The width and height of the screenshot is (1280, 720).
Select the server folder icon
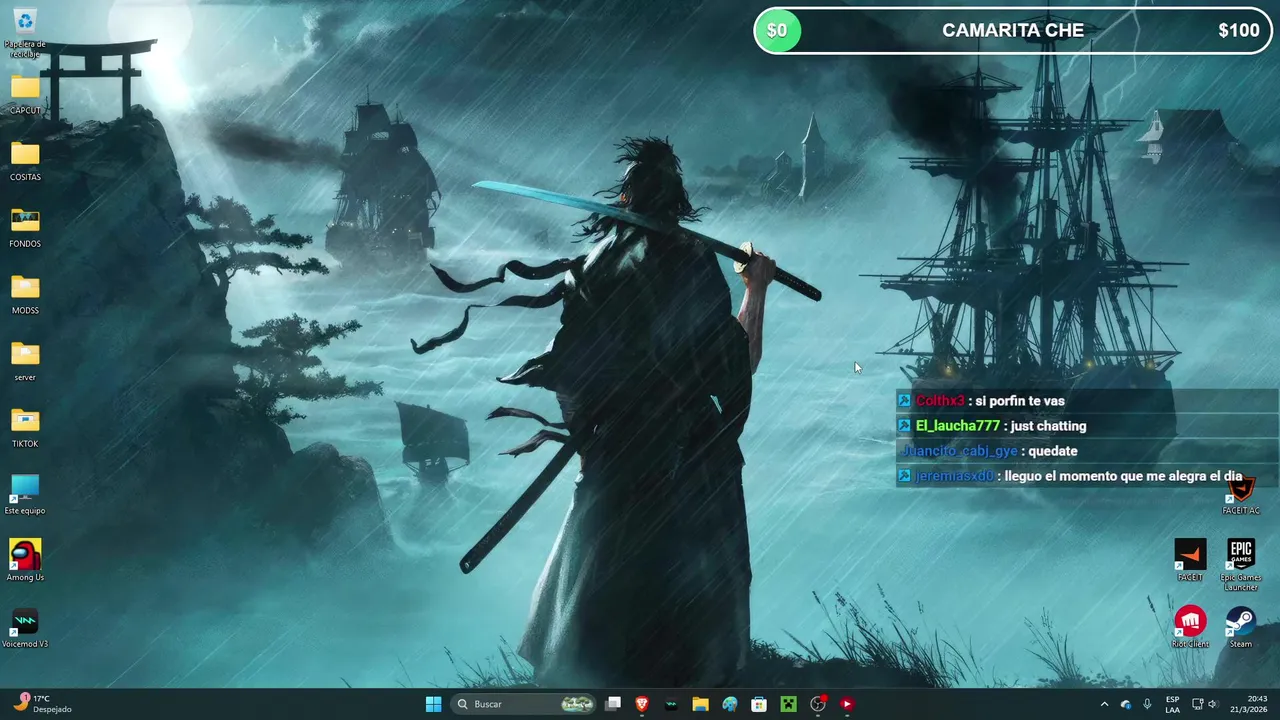coord(25,361)
